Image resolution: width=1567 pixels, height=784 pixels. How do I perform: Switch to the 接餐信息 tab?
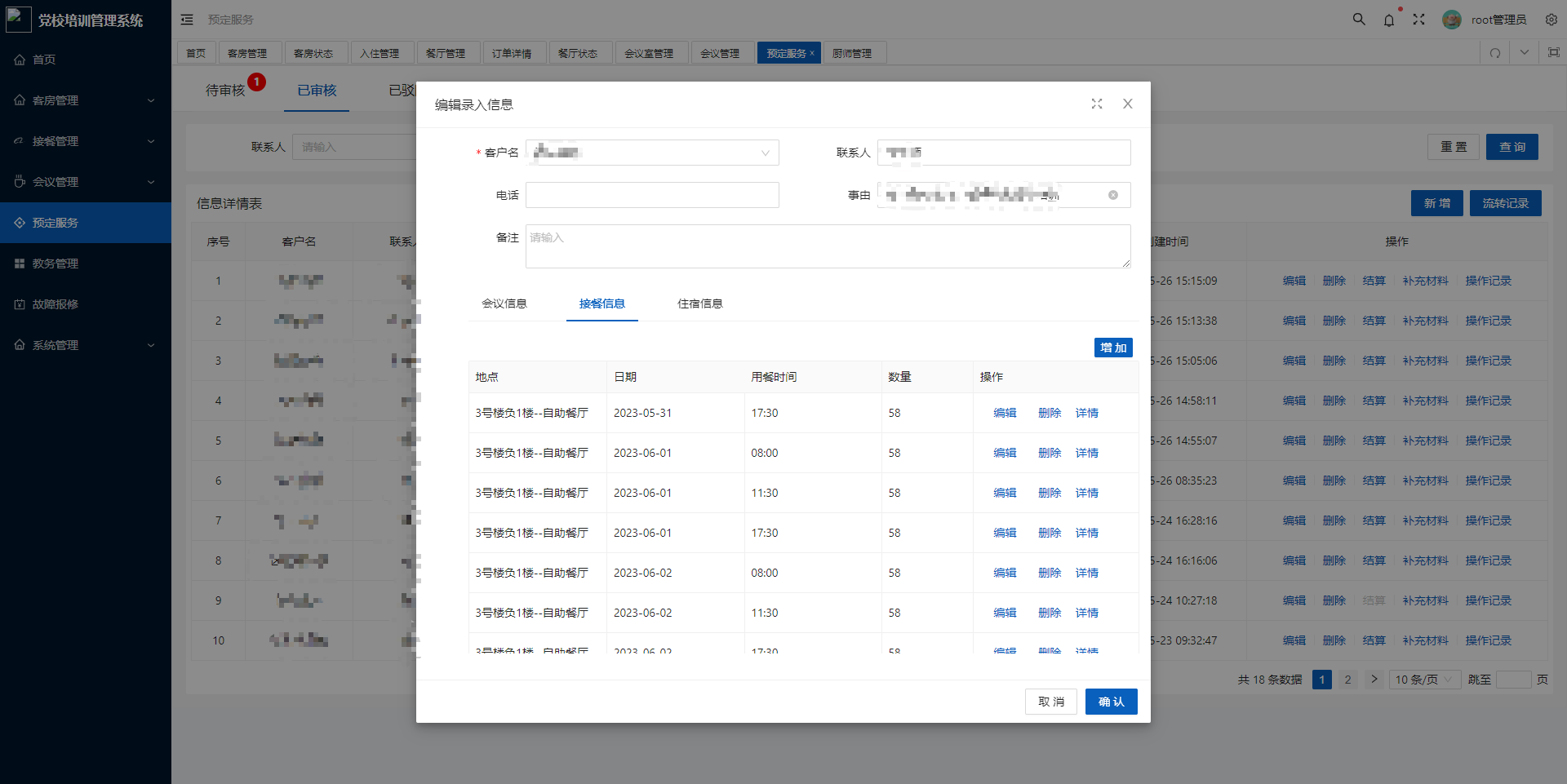pyautogui.click(x=602, y=303)
